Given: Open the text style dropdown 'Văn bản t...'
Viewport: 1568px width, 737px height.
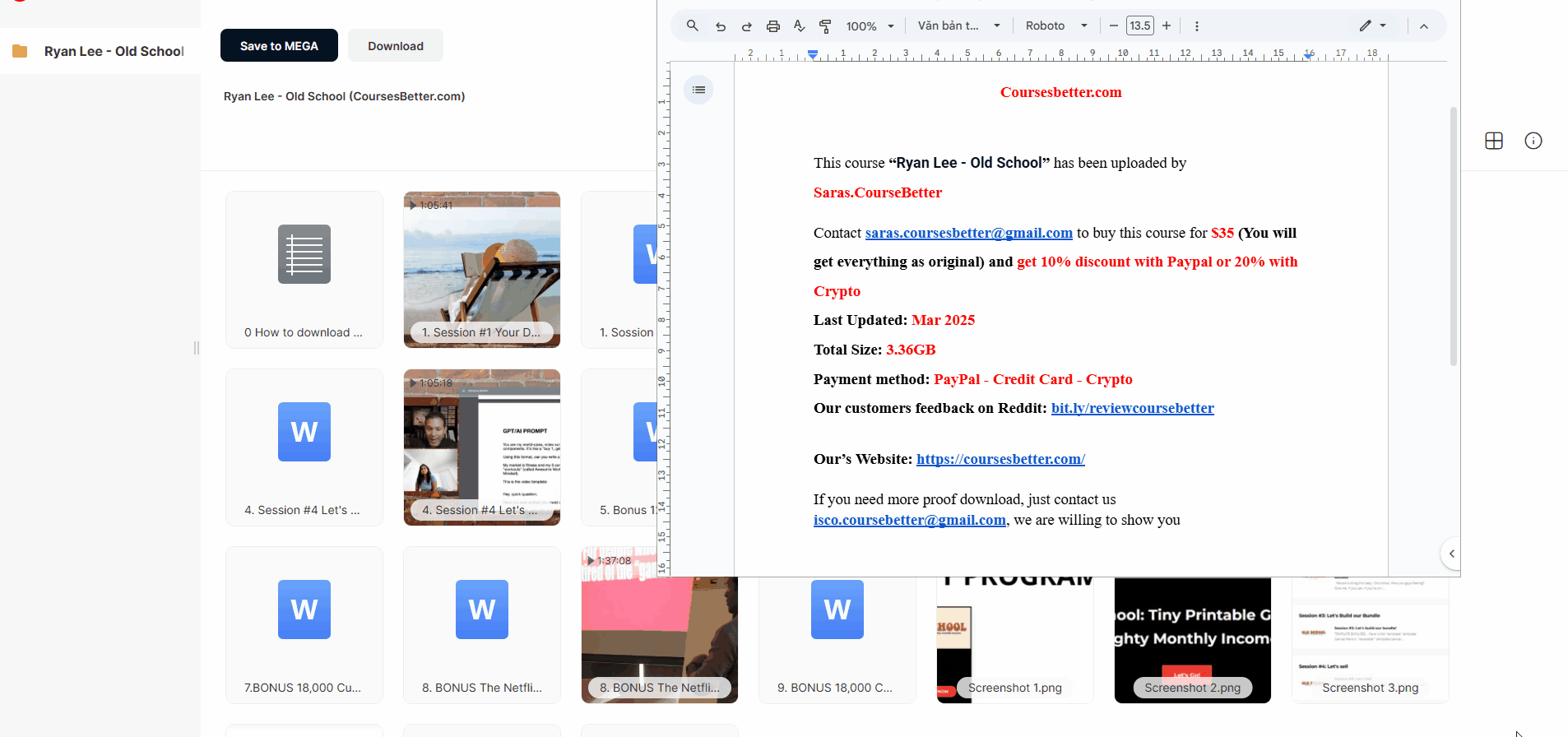Looking at the screenshot, I should pos(959,26).
